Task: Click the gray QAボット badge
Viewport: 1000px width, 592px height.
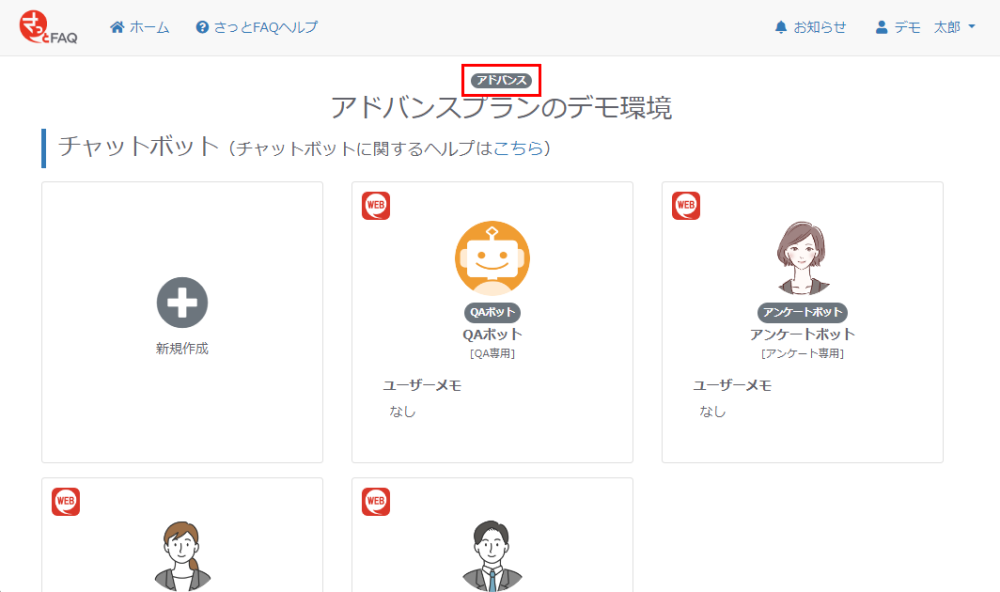Action: pos(492,312)
